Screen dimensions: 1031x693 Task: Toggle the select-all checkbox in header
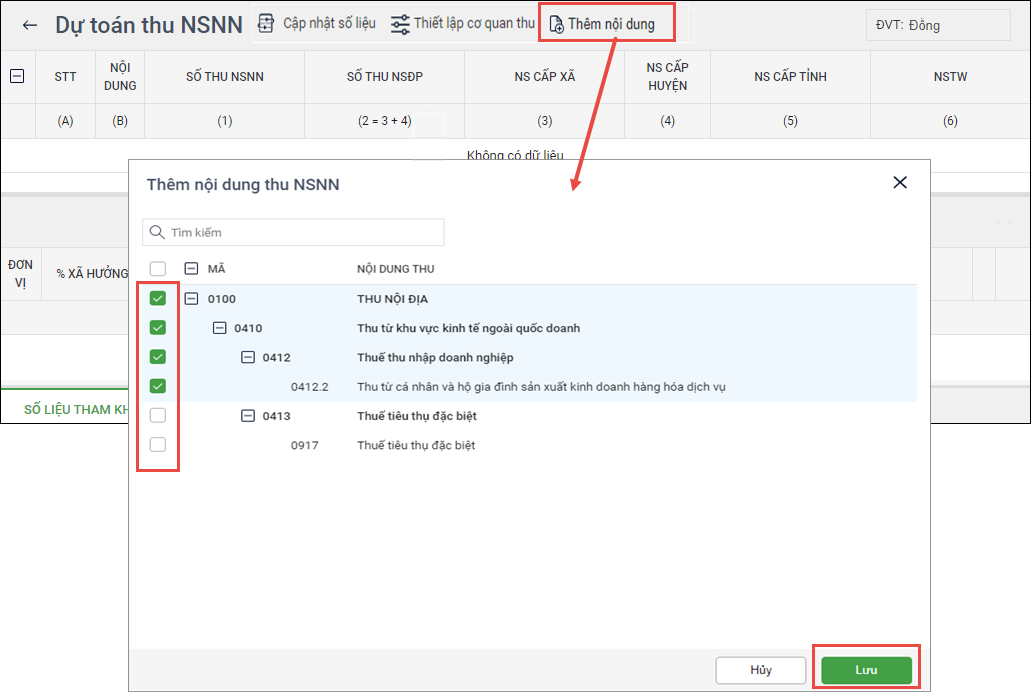tap(157, 269)
